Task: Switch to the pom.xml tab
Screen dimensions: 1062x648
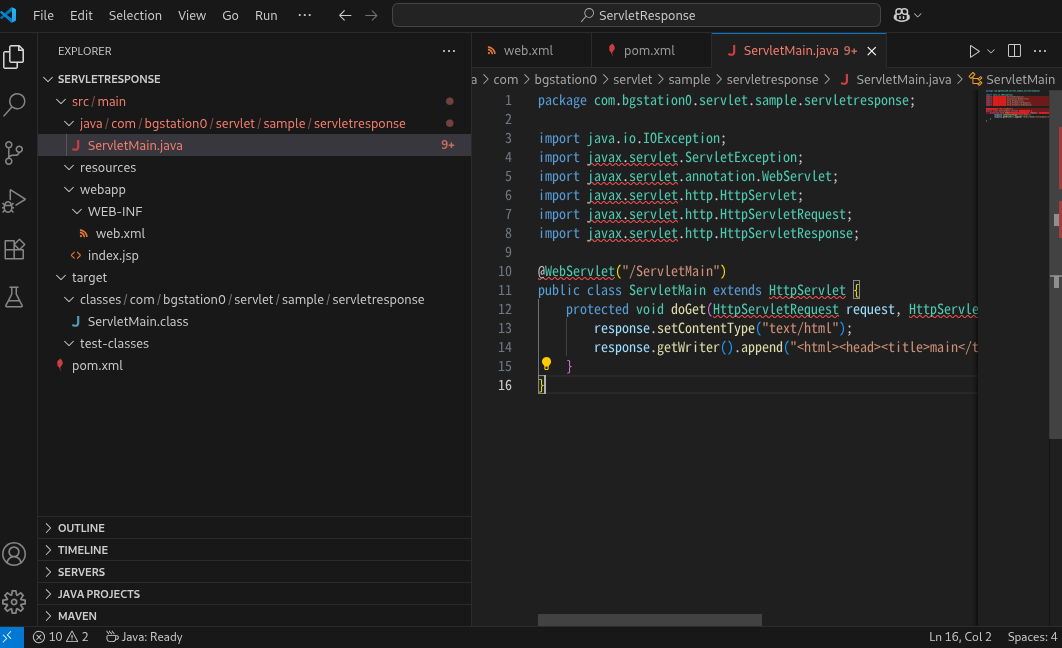Action: (652, 51)
